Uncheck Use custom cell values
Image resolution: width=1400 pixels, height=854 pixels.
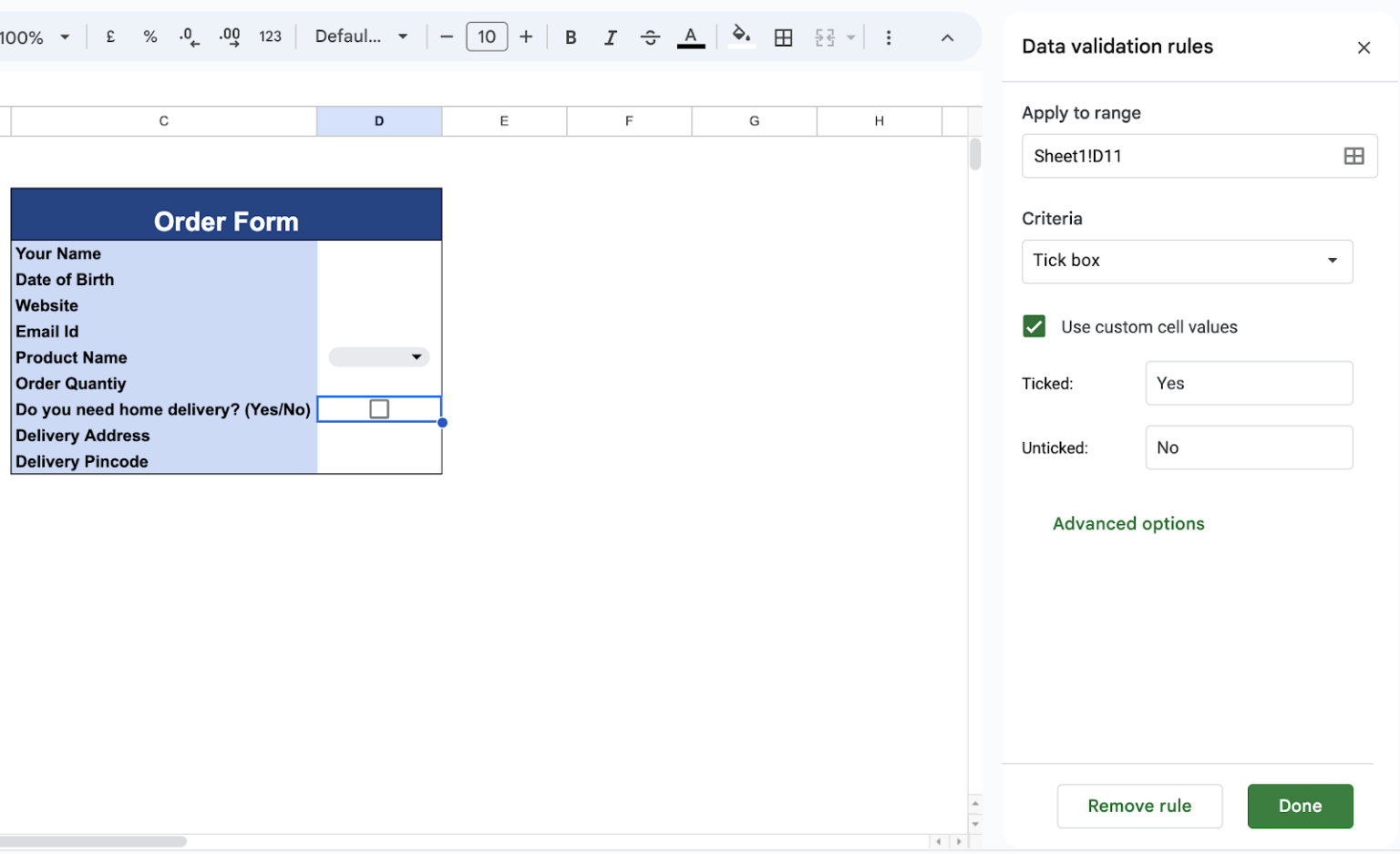pyautogui.click(x=1034, y=325)
